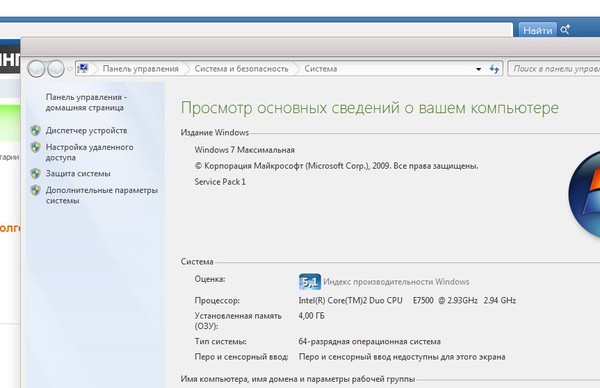The height and width of the screenshot is (388, 600).
Task: Select the Microsoft Corp. 2009 copyright line
Action: [x=336, y=166]
